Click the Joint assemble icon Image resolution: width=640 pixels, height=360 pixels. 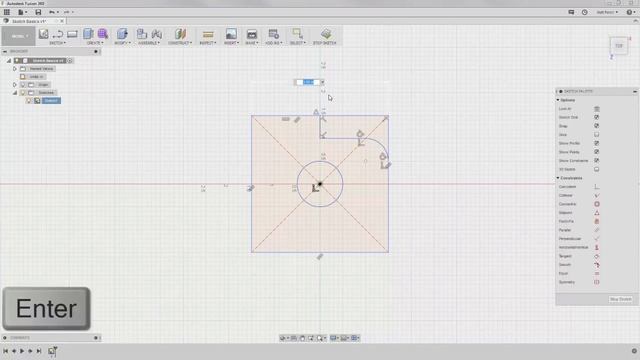pos(156,34)
